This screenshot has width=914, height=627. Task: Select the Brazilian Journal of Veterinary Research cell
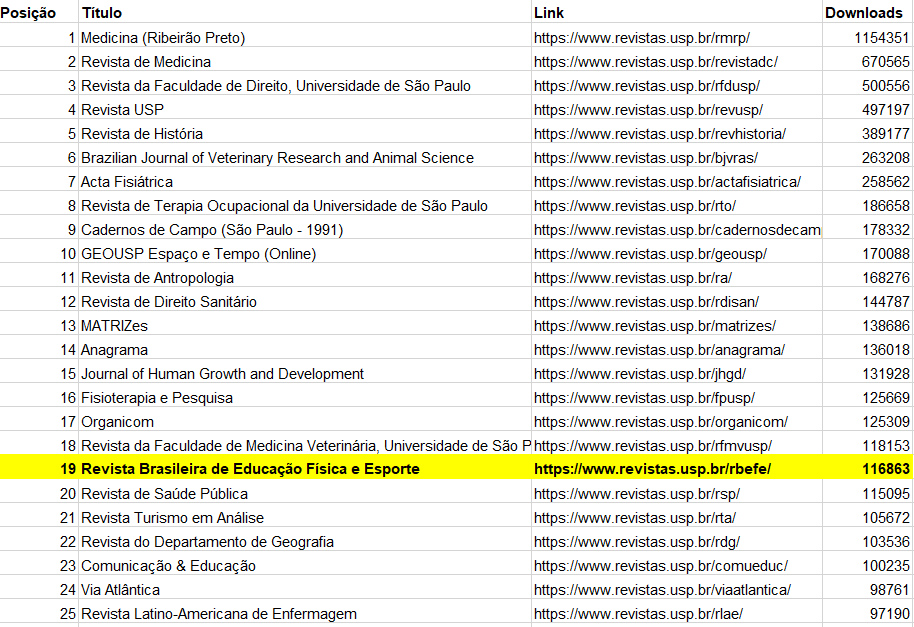[305, 157]
